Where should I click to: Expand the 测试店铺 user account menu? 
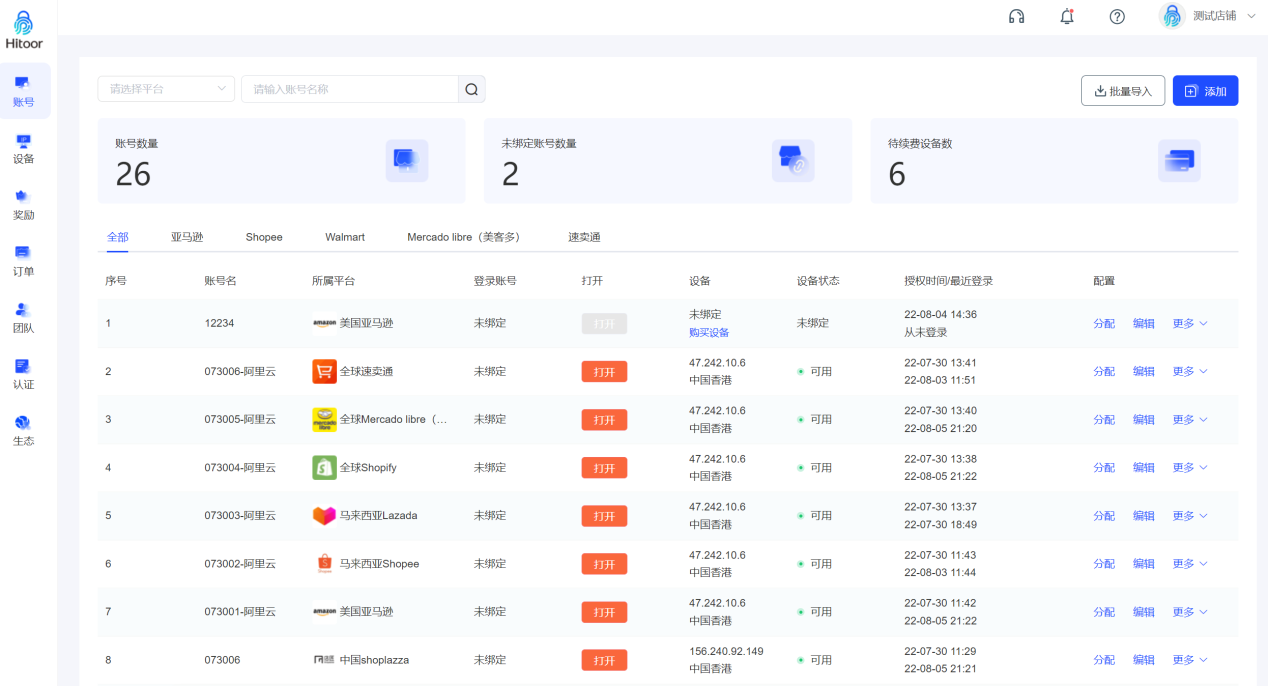pyautogui.click(x=1213, y=16)
